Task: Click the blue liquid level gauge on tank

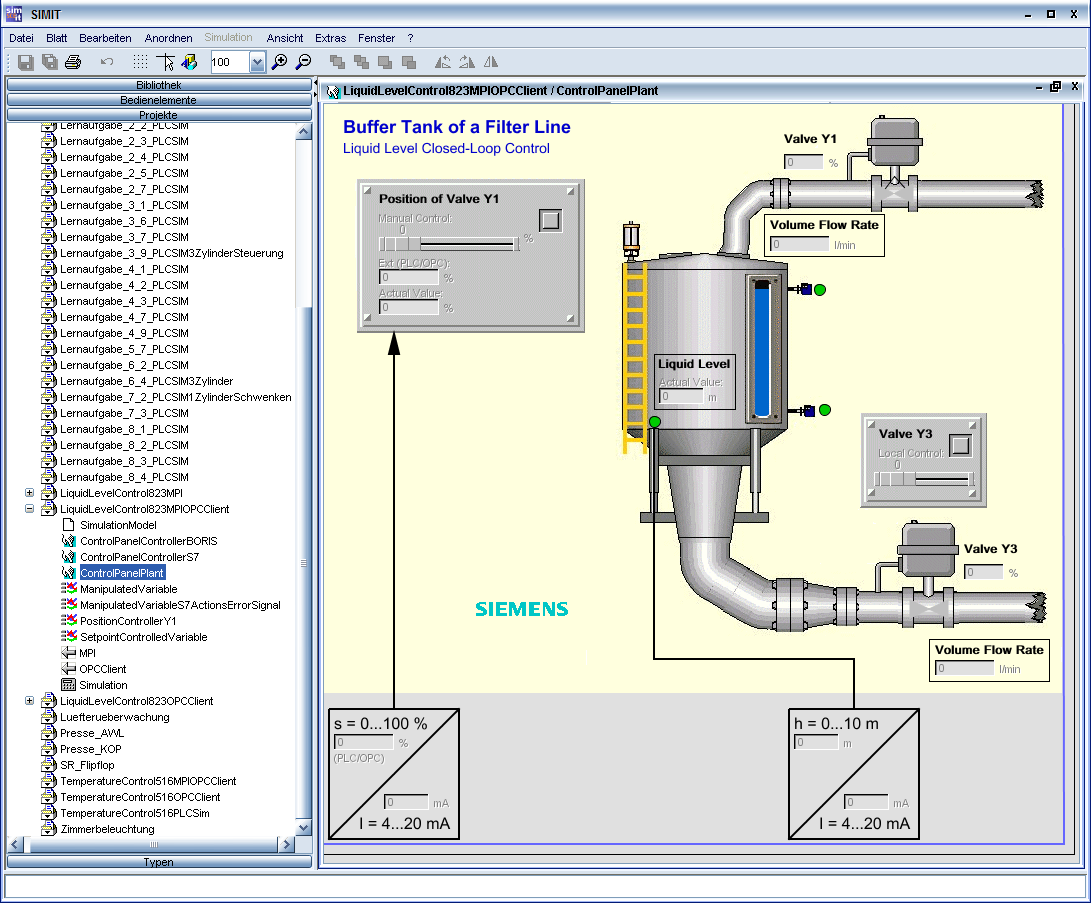Action: click(762, 349)
